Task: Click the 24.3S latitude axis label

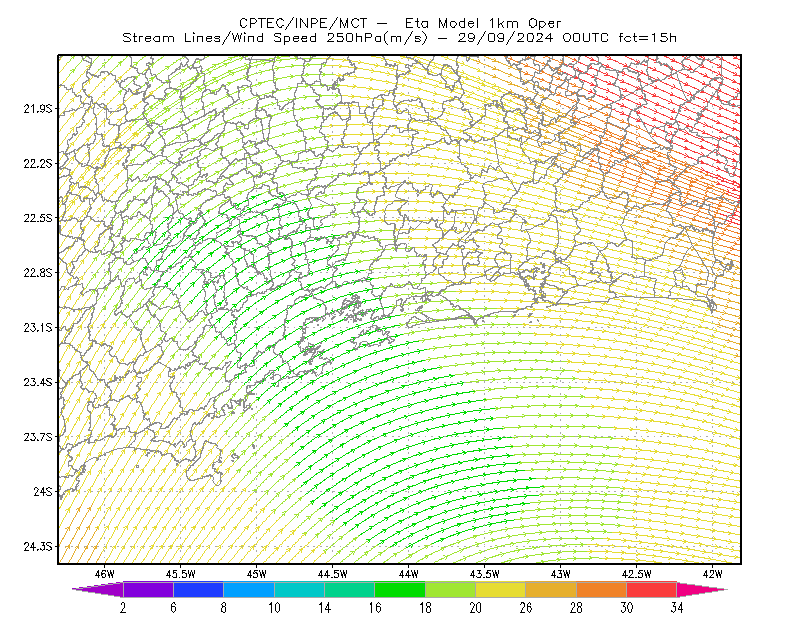Action: coord(38,547)
